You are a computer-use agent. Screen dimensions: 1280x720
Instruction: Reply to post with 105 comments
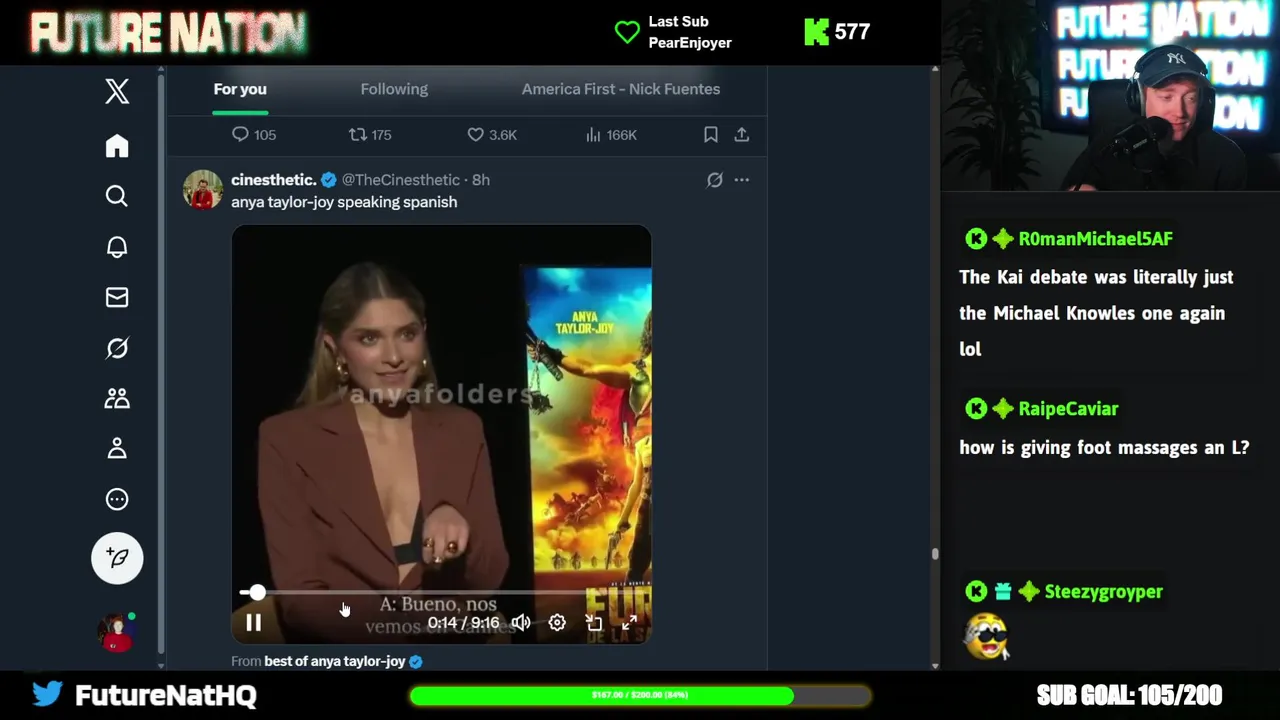254,134
